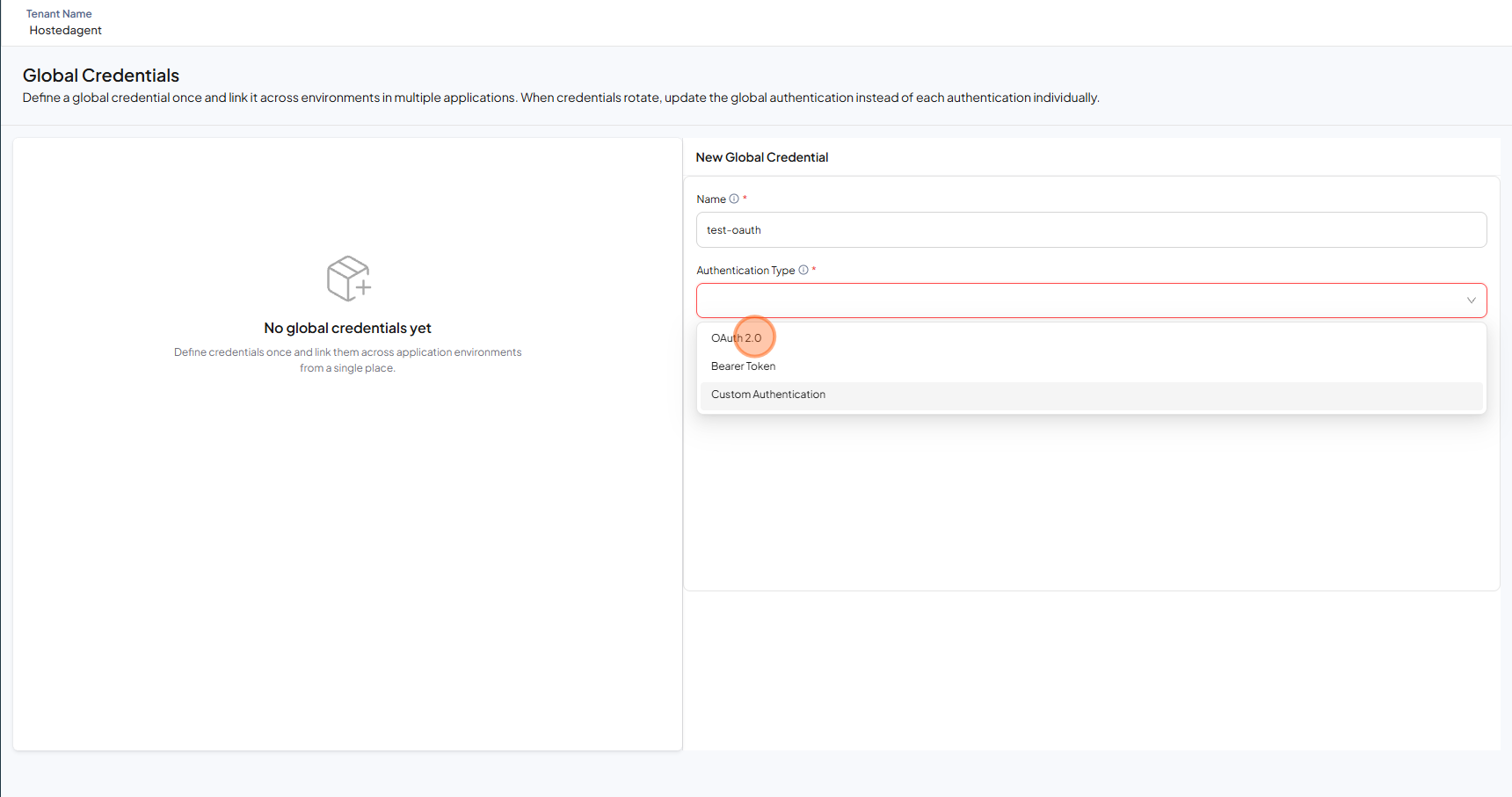Pick Custom Authentication option

(x=1091, y=395)
